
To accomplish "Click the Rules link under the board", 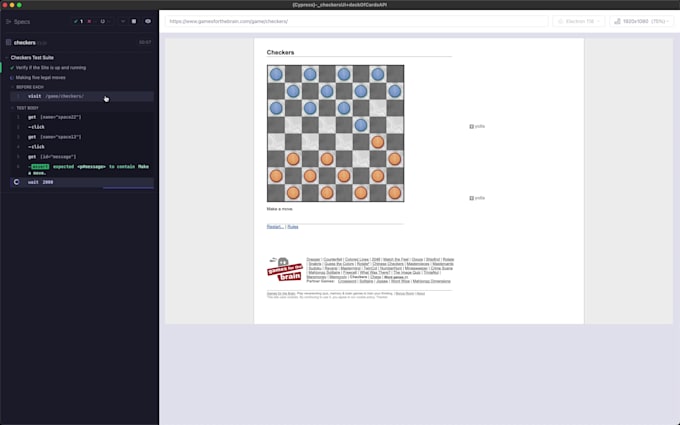I will point(293,227).
